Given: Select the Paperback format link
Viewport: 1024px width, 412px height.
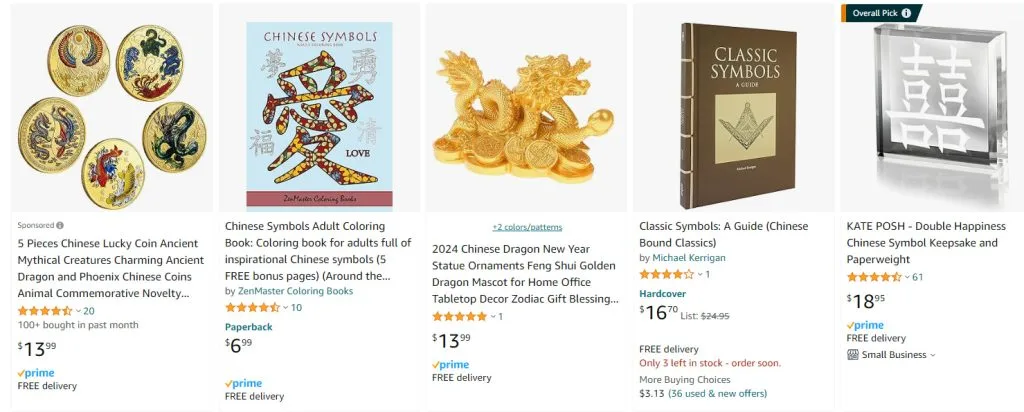Looking at the screenshot, I should (249, 326).
